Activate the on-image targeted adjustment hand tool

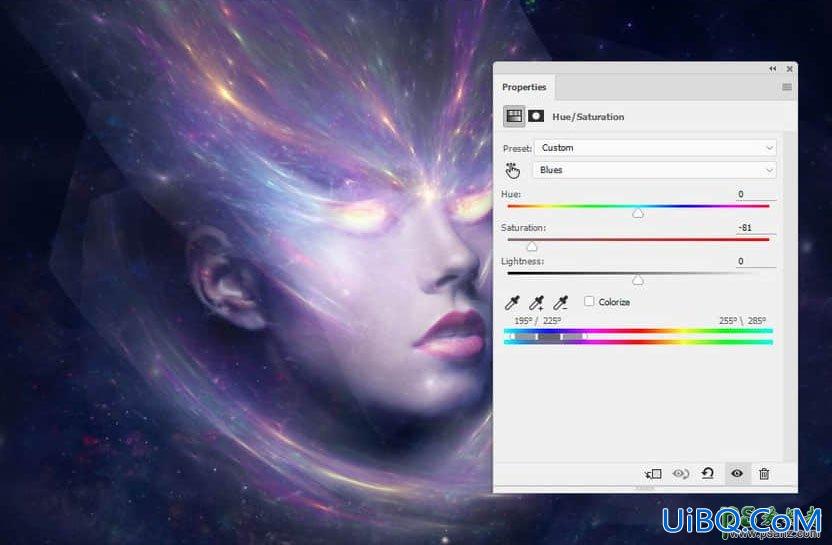(513, 170)
